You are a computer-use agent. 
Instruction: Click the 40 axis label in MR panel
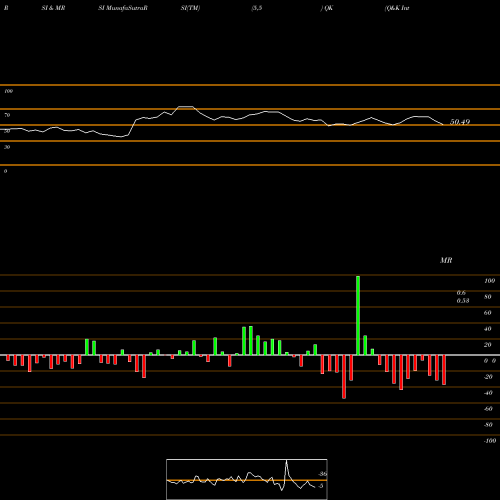(488, 329)
